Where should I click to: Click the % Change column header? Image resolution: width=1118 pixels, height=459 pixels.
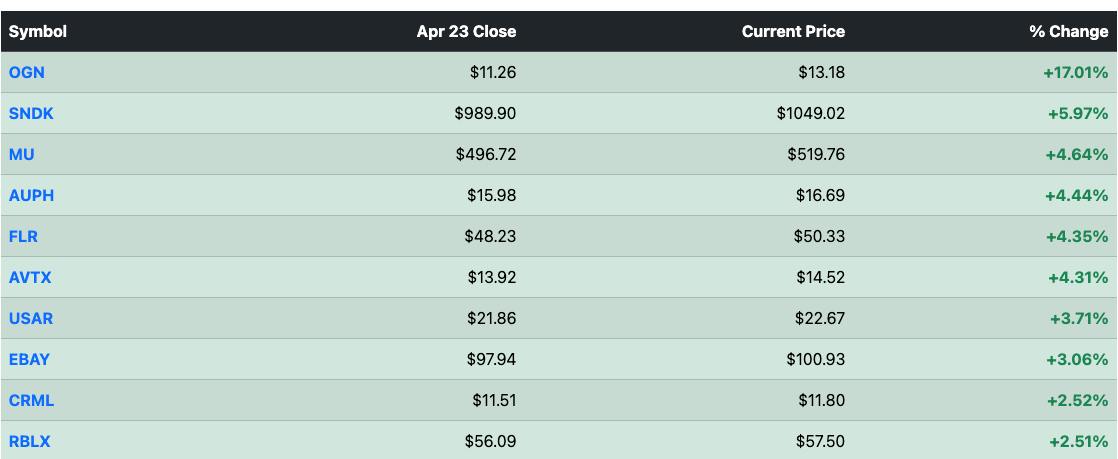1068,31
